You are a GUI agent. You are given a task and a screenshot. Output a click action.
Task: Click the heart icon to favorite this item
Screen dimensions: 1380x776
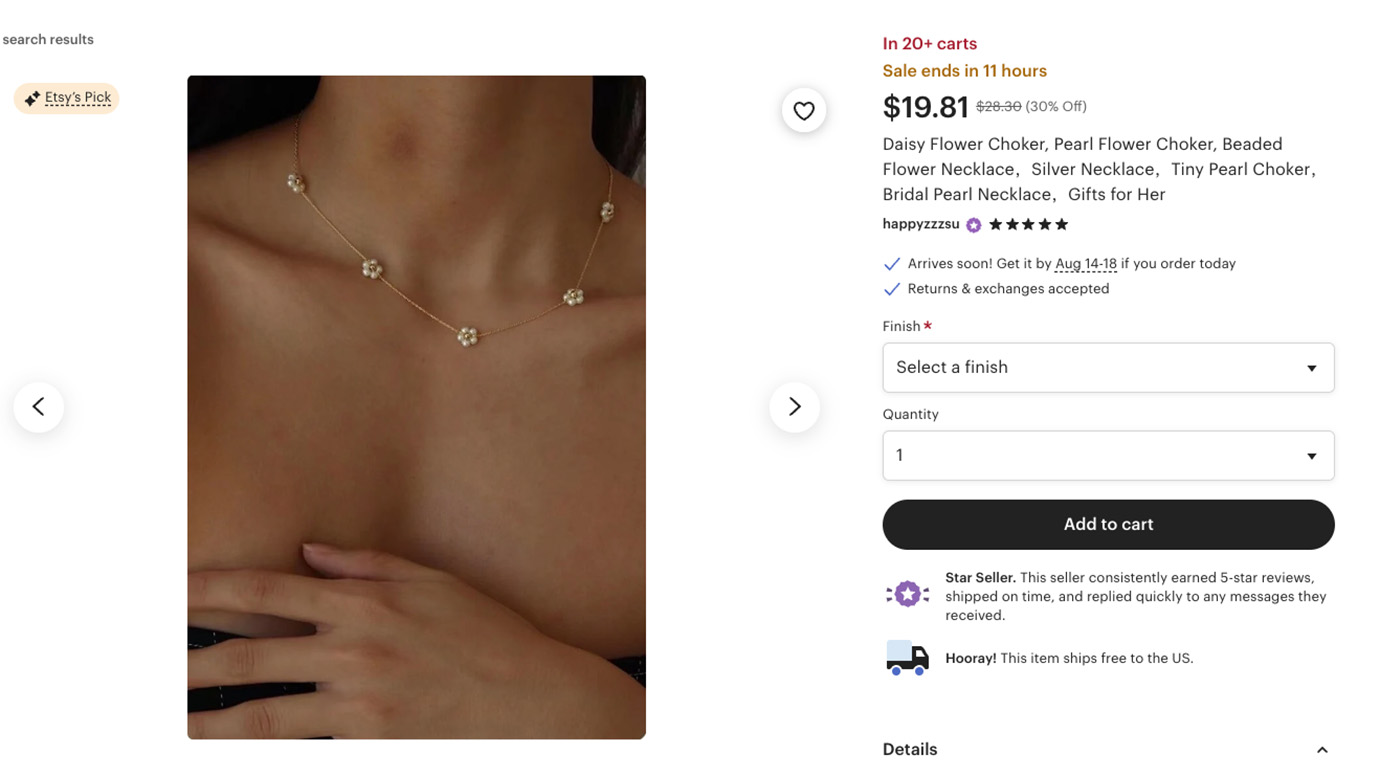[804, 110]
